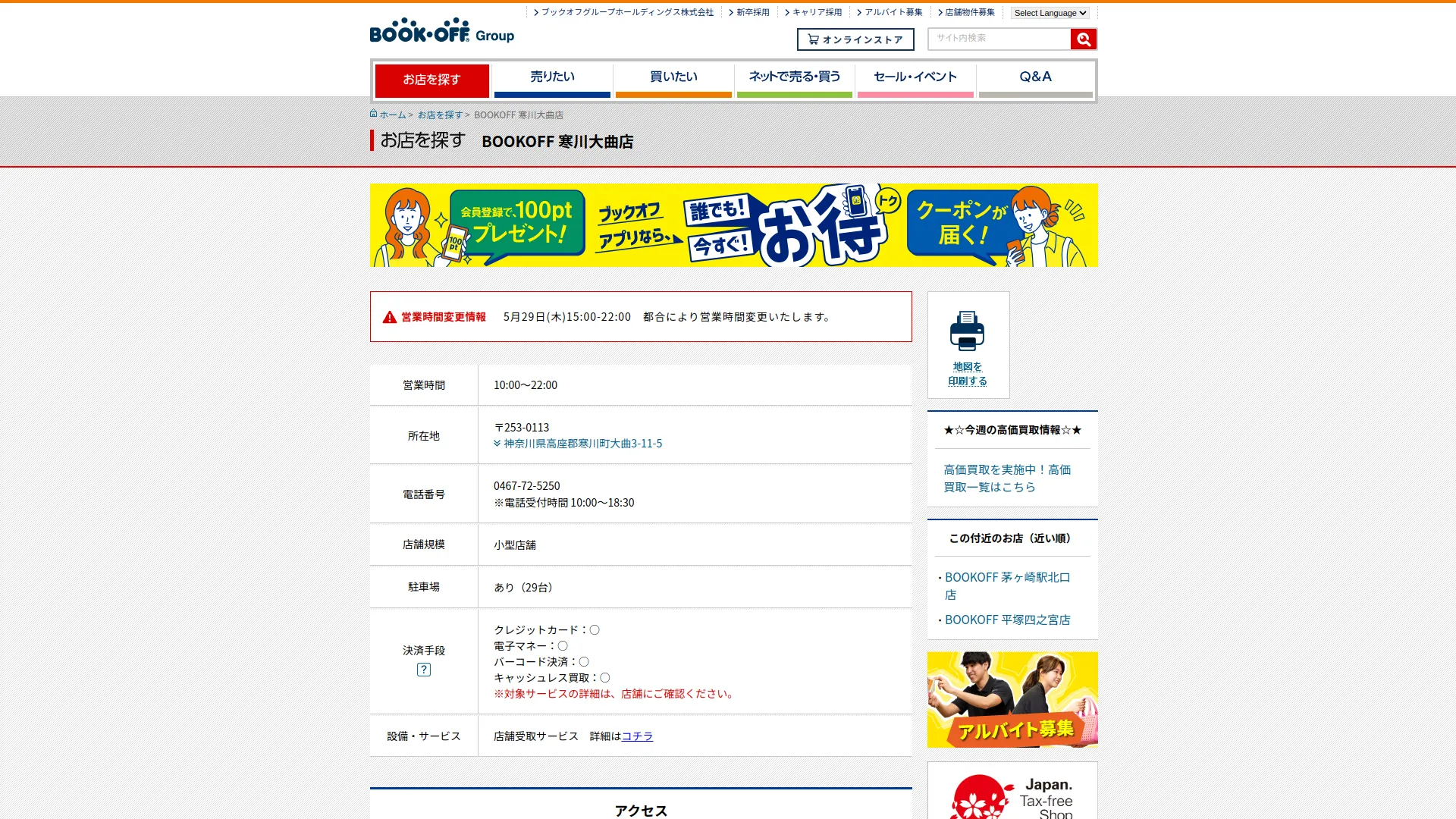The image size is (1456, 819).
Task: Click the 小型店舗 store size text
Action: pyautogui.click(x=515, y=545)
